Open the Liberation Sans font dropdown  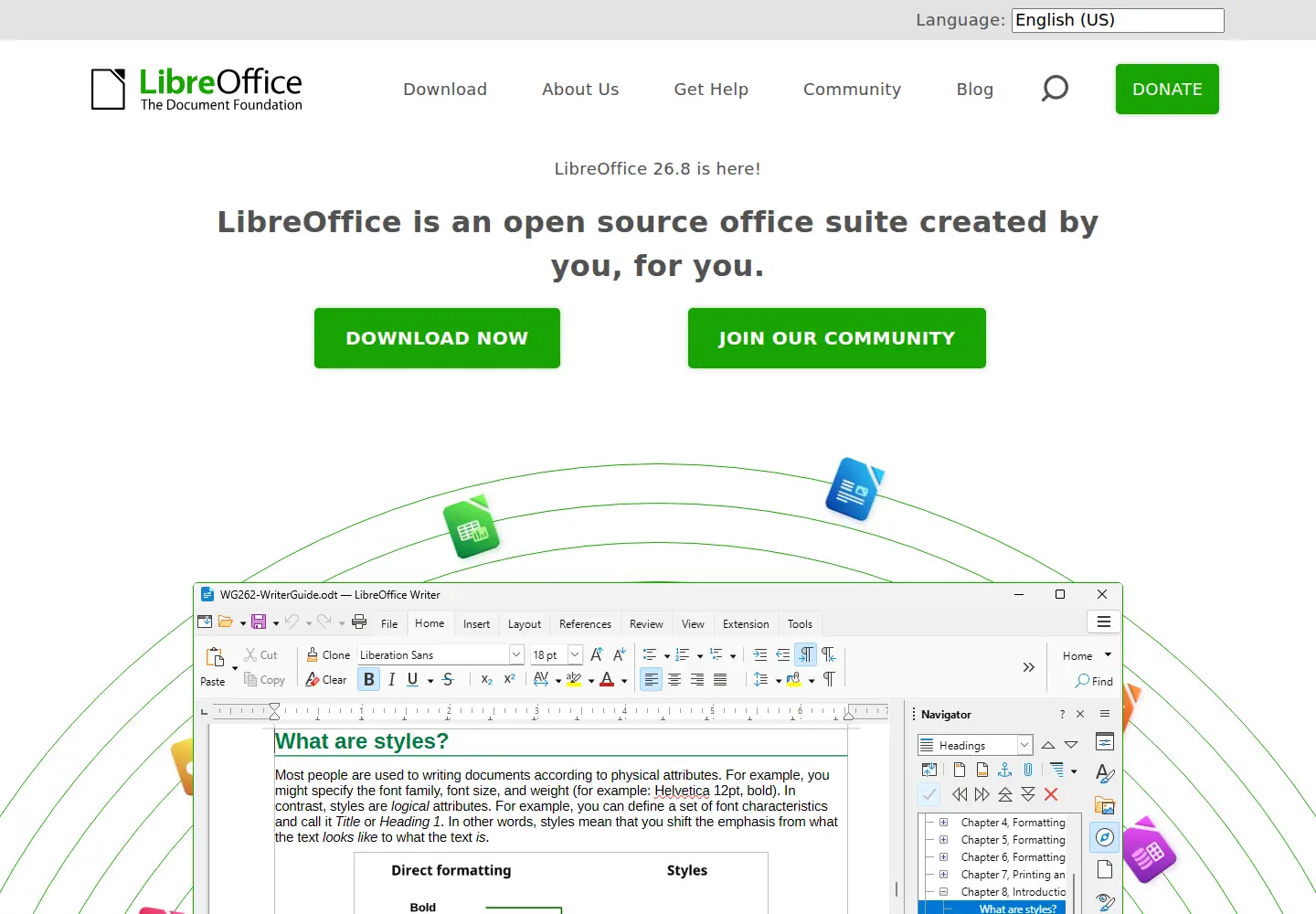[516, 654]
